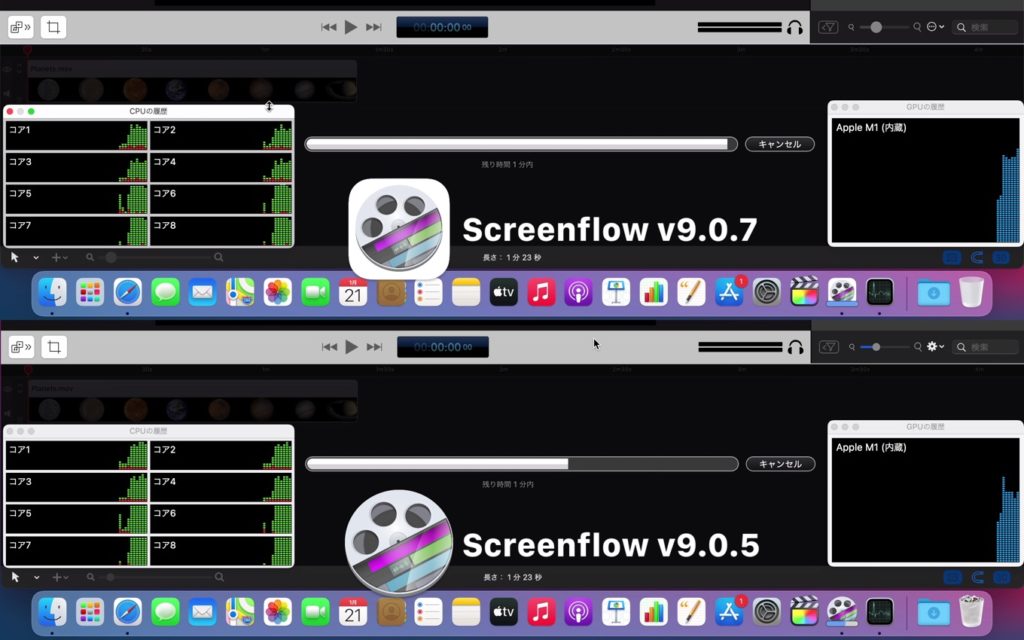Cancel the v9.0.5 export with キャンセル
Screen dimensions: 1024x640
click(779, 464)
